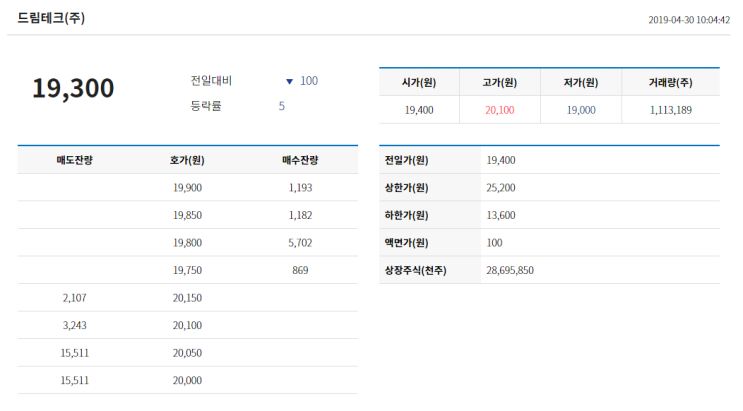Click the buy quantity 5,702
This screenshot has width=743, height=411.
[x=300, y=243]
